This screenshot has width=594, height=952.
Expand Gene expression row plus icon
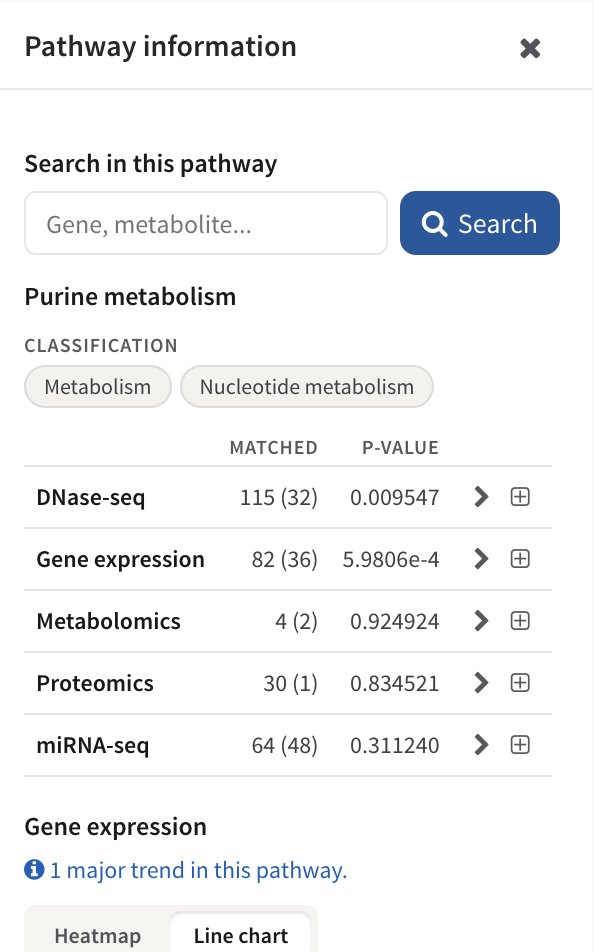520,559
